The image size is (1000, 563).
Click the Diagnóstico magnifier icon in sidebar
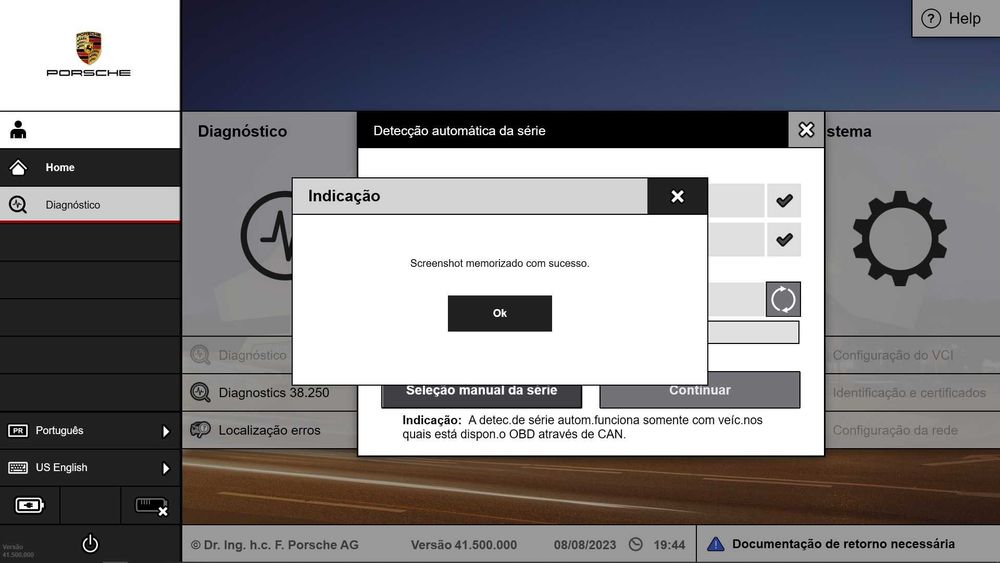pos(18,205)
